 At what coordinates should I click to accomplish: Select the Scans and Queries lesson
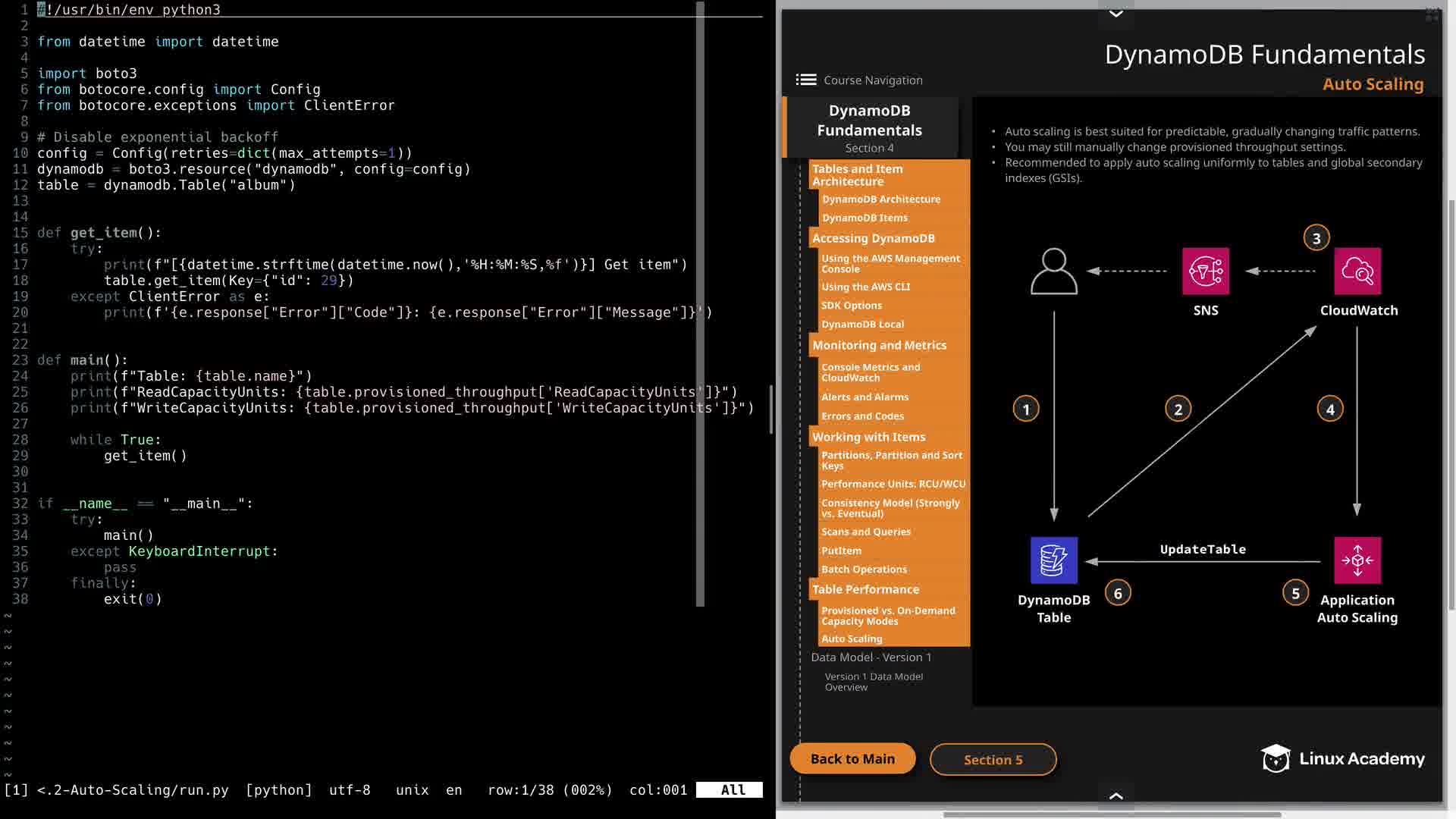866,532
